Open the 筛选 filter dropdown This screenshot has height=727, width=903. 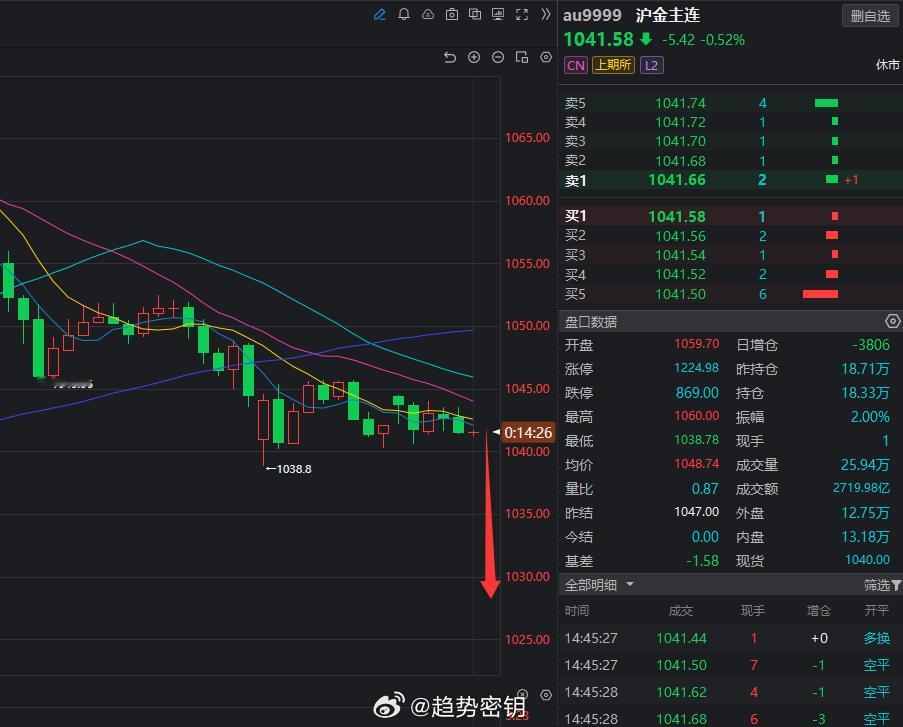pos(879,584)
